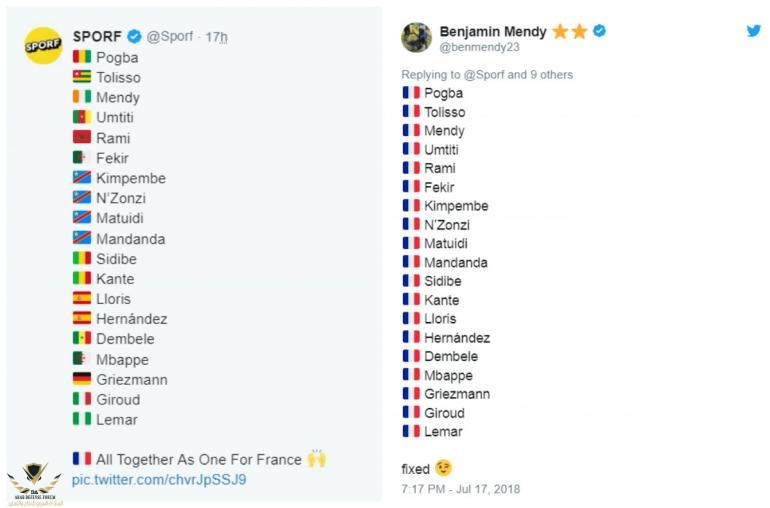Click Benjamin Mendy's verified badge
Image resolution: width=770 pixels, height=508 pixels.
(599, 31)
